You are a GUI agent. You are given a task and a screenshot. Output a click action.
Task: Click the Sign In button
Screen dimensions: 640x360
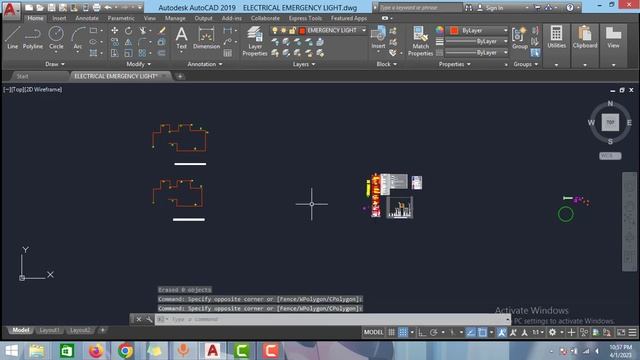coord(494,8)
